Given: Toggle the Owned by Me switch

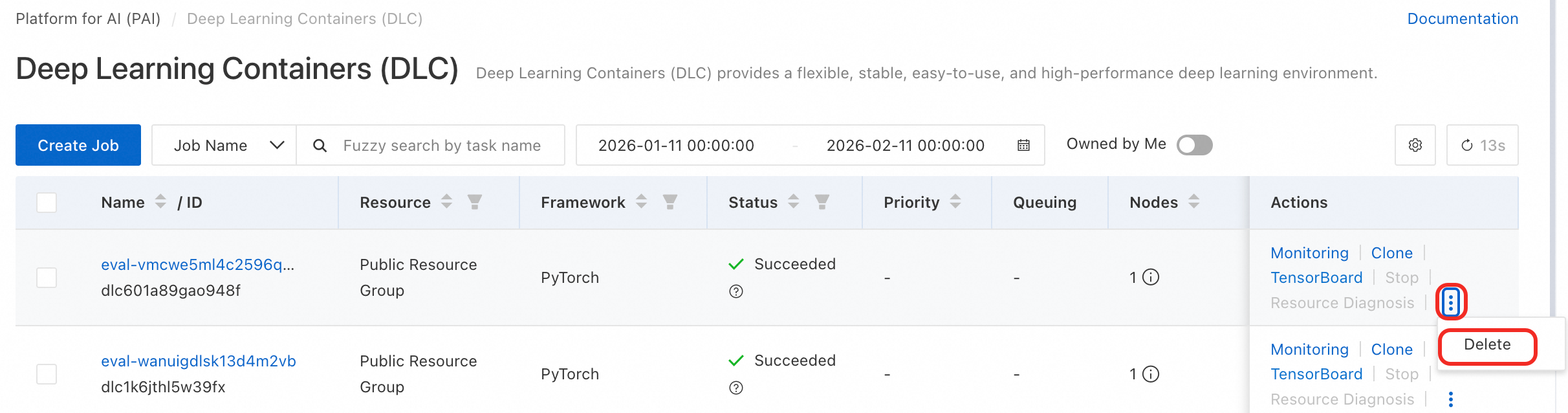Looking at the screenshot, I should pyautogui.click(x=1194, y=145).
